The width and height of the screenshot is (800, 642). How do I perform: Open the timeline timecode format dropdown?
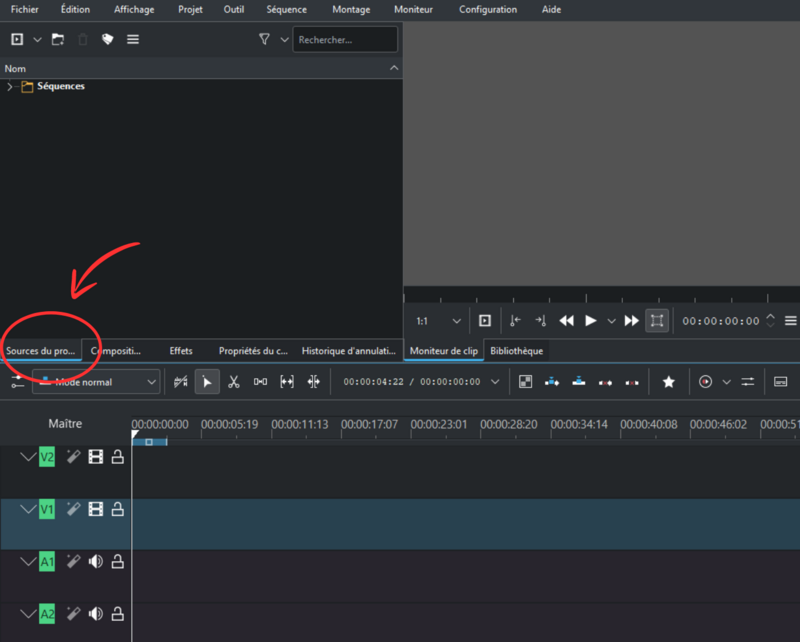494,382
